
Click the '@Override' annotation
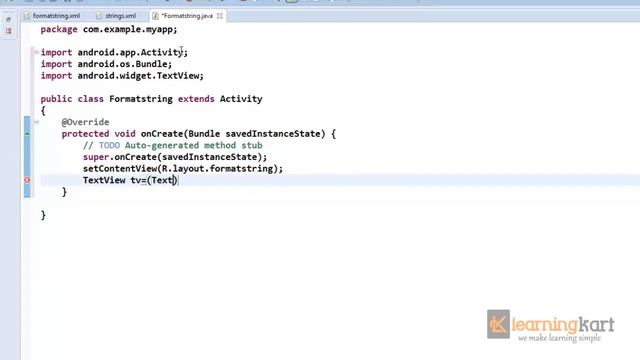85,122
